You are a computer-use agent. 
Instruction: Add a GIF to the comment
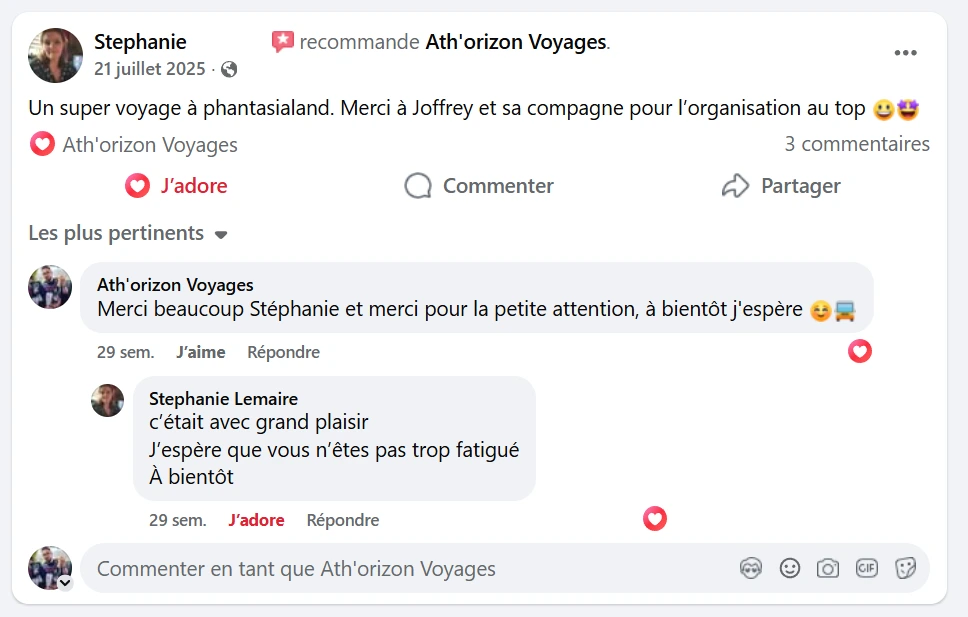pyautogui.click(x=867, y=569)
